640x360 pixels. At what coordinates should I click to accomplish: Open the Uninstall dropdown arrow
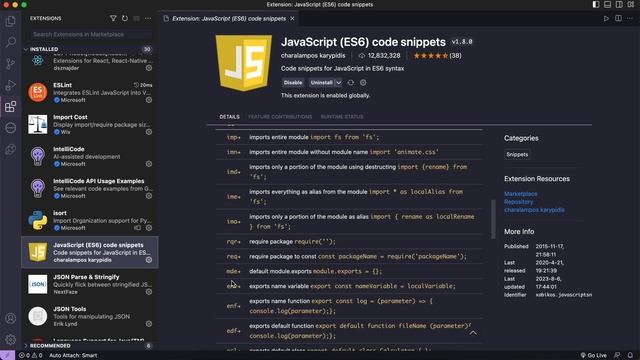tap(338, 82)
